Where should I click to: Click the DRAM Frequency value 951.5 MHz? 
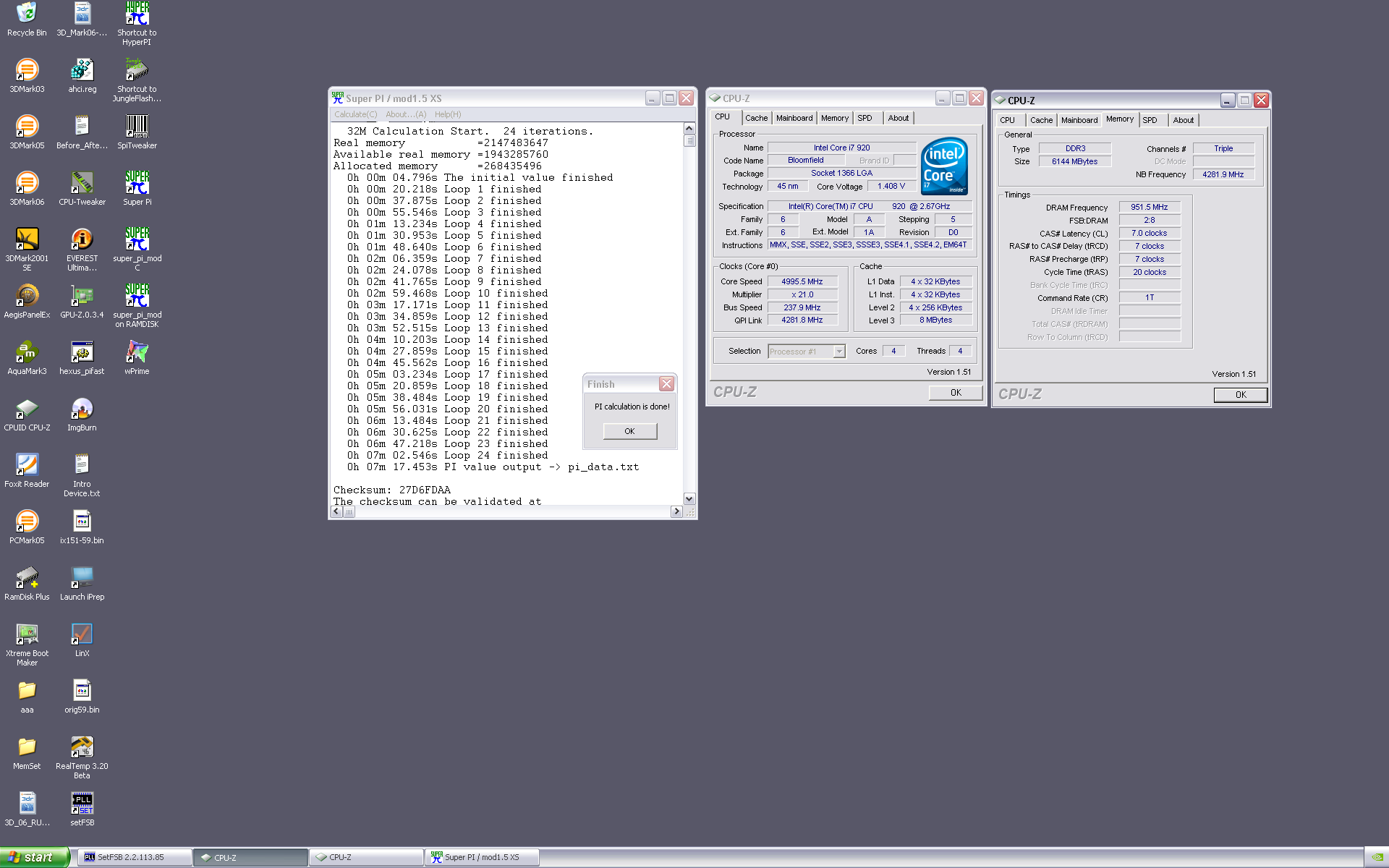pyautogui.click(x=1150, y=207)
